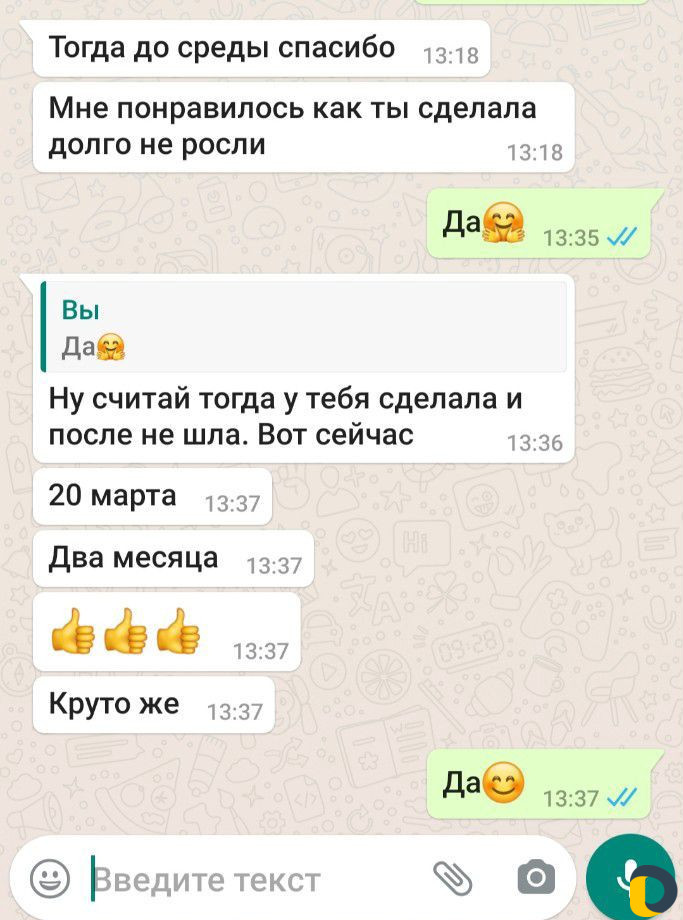Click the yellow-dark watermark logo in the corner
The image size is (683, 920).
pyautogui.click(x=652, y=891)
